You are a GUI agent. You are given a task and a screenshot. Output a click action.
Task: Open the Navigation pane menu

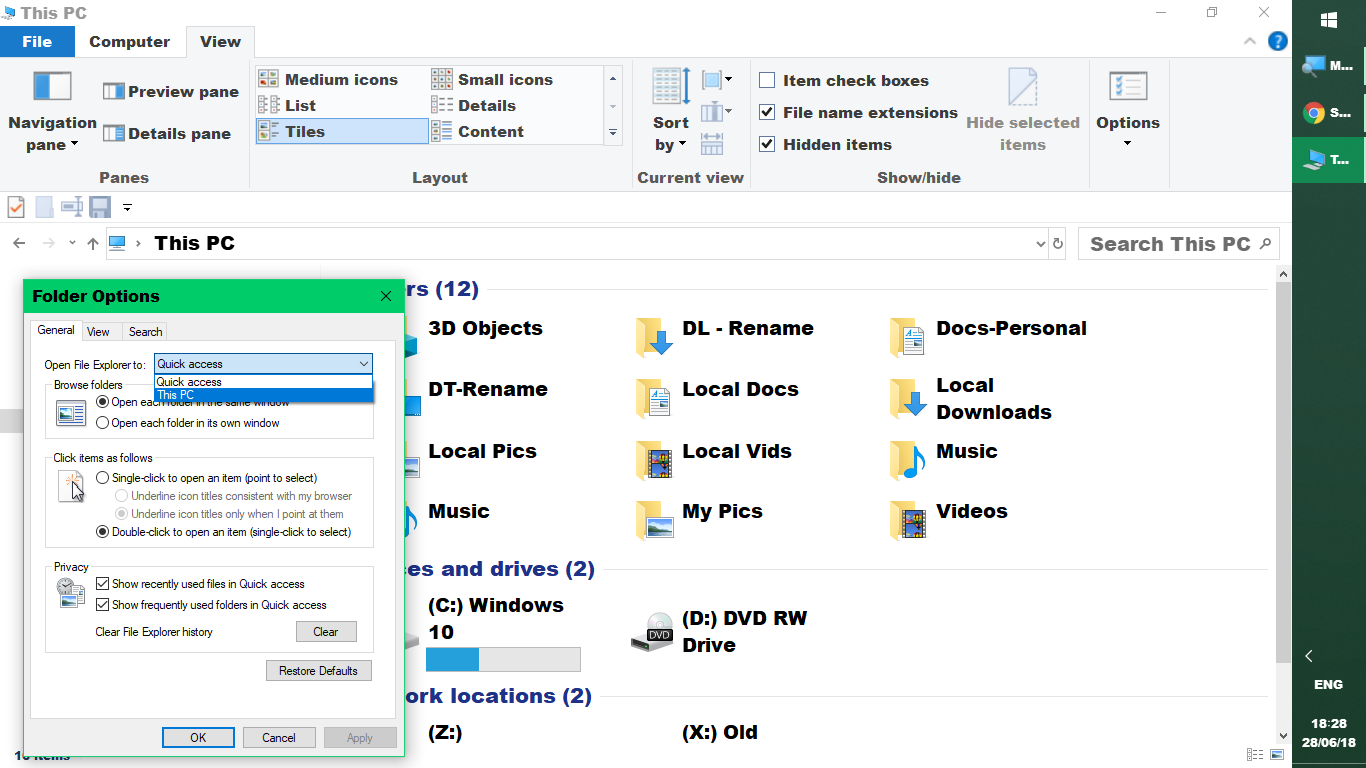[x=52, y=112]
